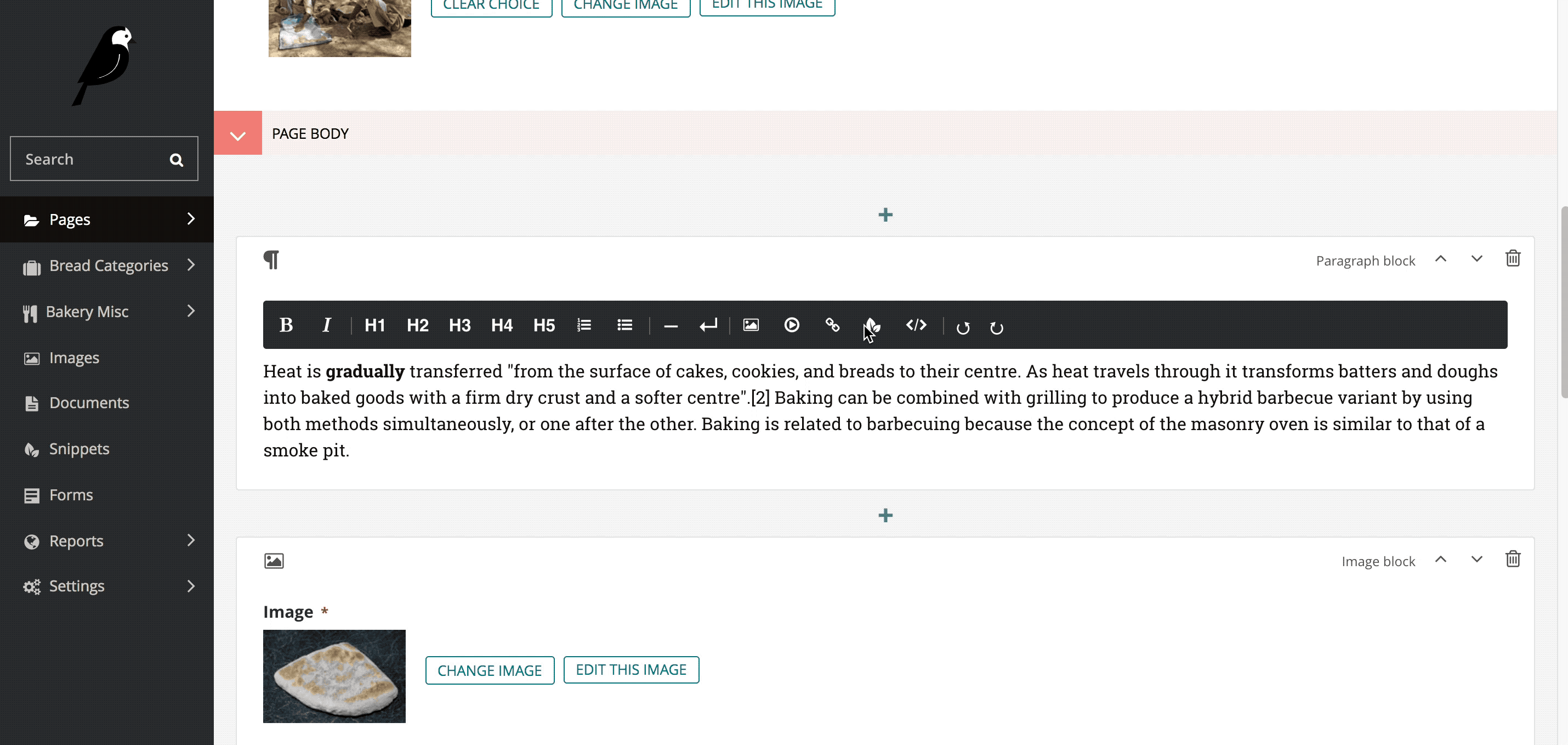Click the ordered list icon
The width and height of the screenshot is (1568, 745).
(583, 324)
